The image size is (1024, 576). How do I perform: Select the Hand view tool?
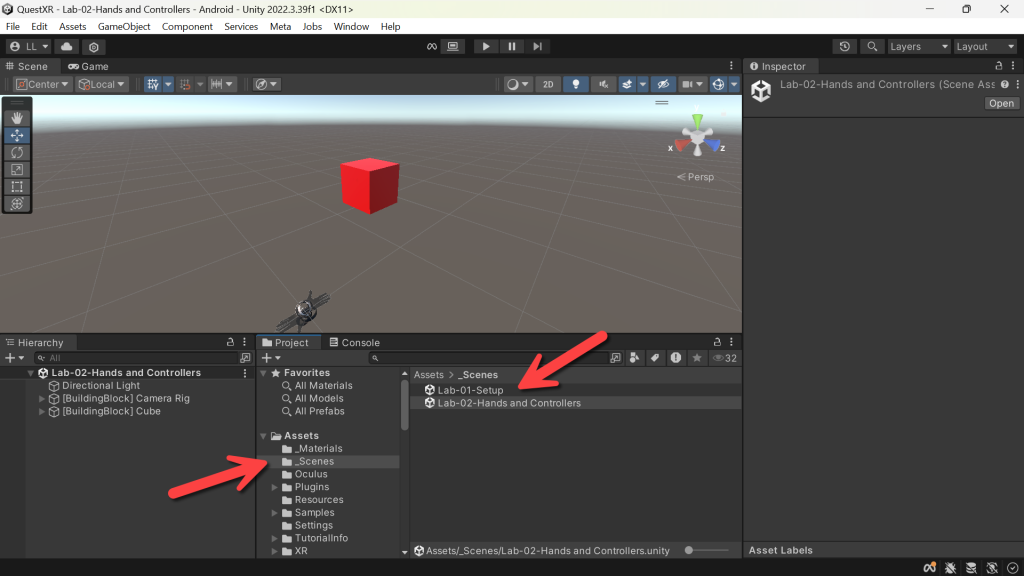(x=17, y=118)
